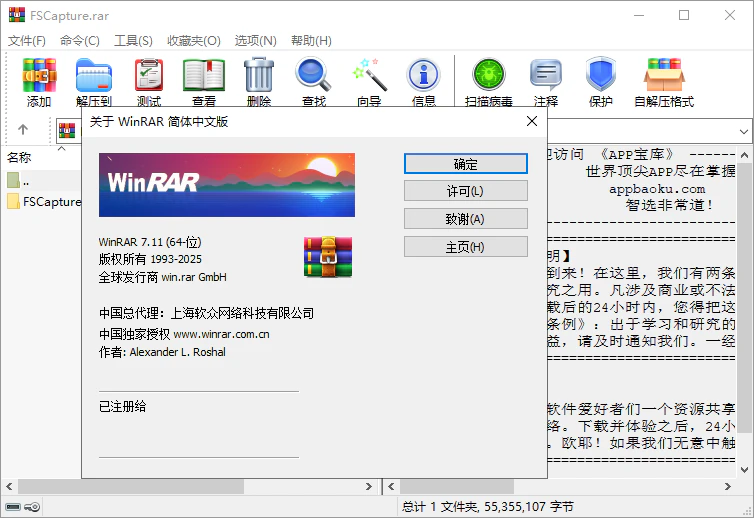
Task: Open the Favorites (收藏夹) menu
Action: point(194,41)
